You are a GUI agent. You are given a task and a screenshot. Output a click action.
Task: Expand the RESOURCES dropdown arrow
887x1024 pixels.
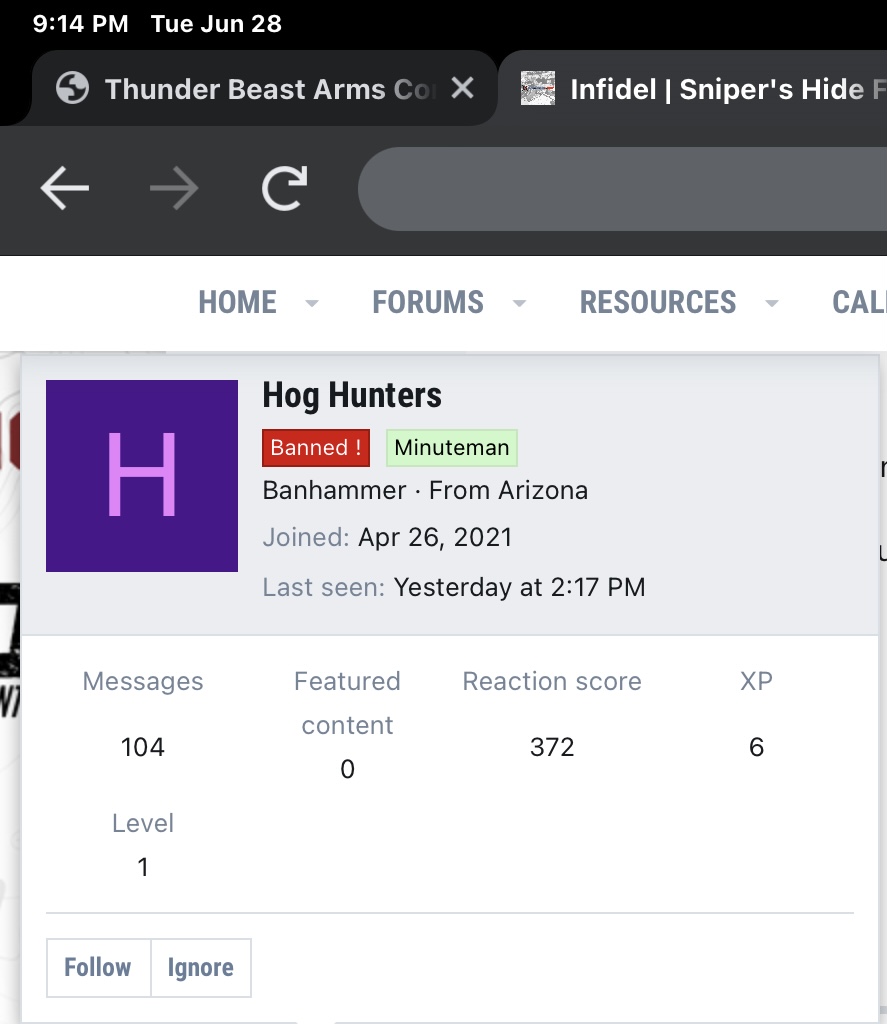pyautogui.click(x=772, y=303)
